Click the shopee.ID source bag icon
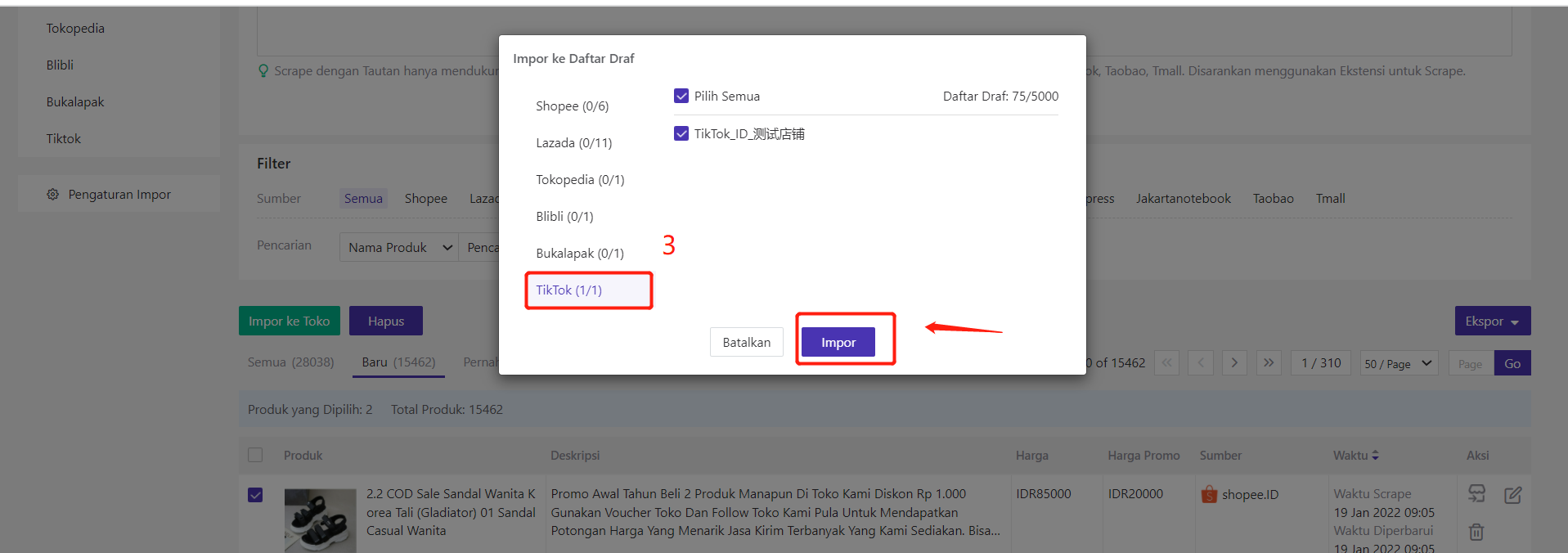The height and width of the screenshot is (553, 1568). pos(1209,494)
